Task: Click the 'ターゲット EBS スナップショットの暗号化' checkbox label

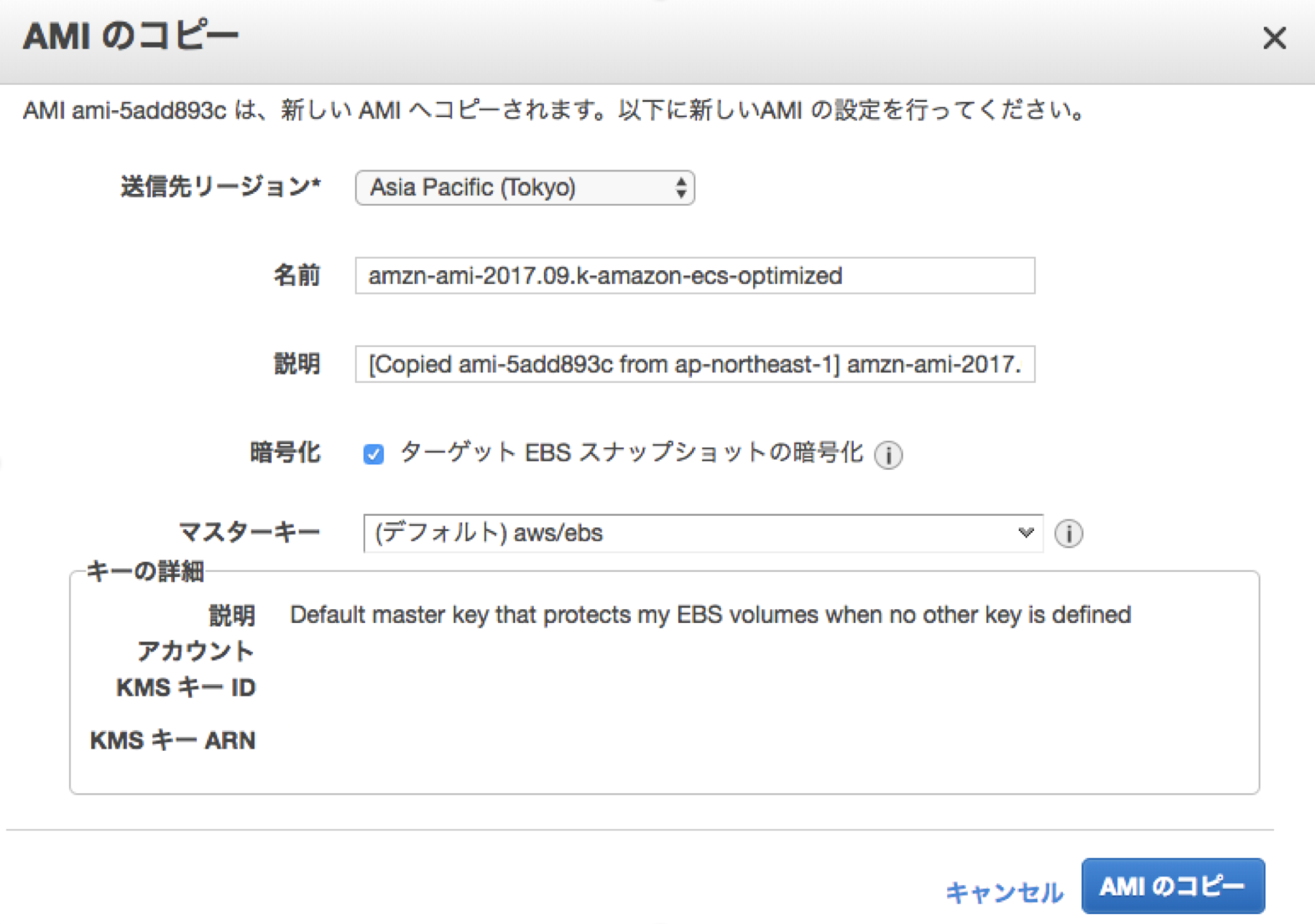Action: pos(631,453)
